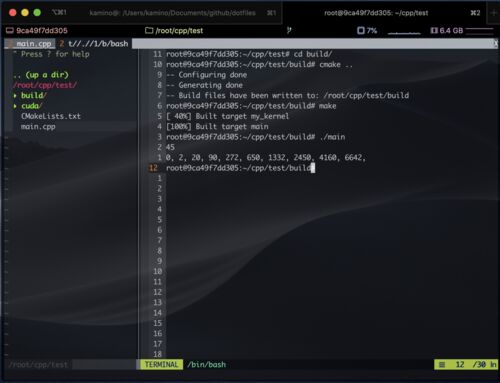500x383 pixels.
Task: Click the folder icon before /root/cpp/test
Action: [x=149, y=31]
